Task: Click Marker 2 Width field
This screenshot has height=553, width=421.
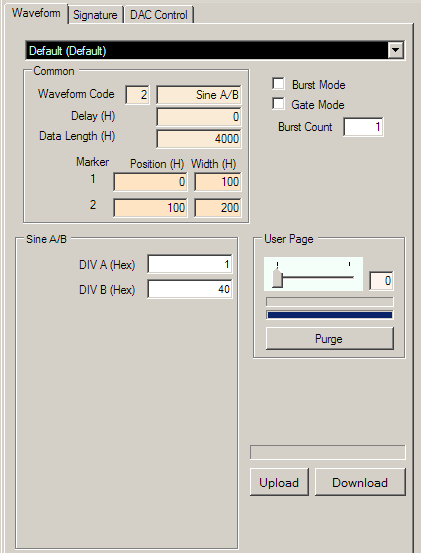Action: pos(218,208)
